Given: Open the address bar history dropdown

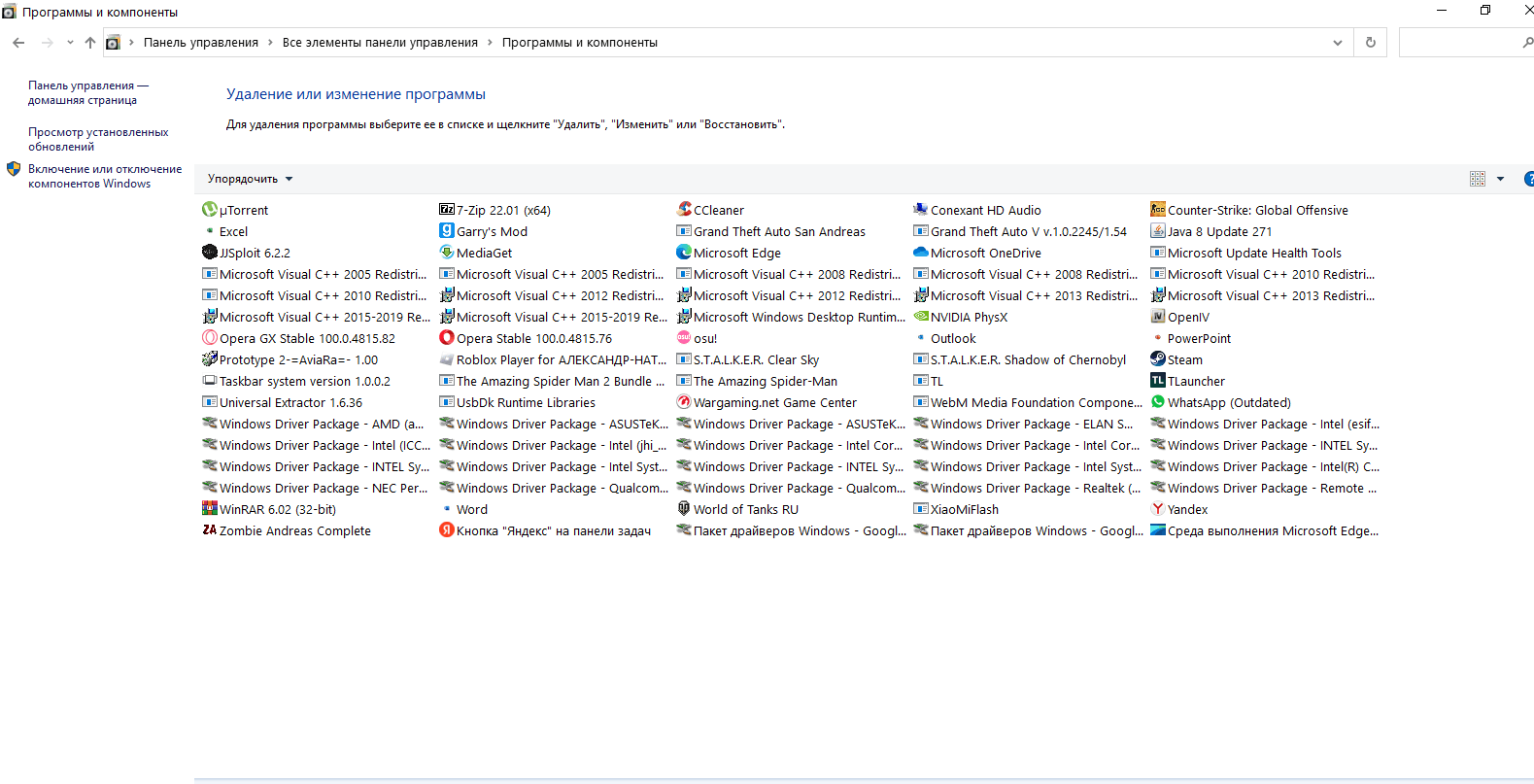Looking at the screenshot, I should pos(1338,43).
